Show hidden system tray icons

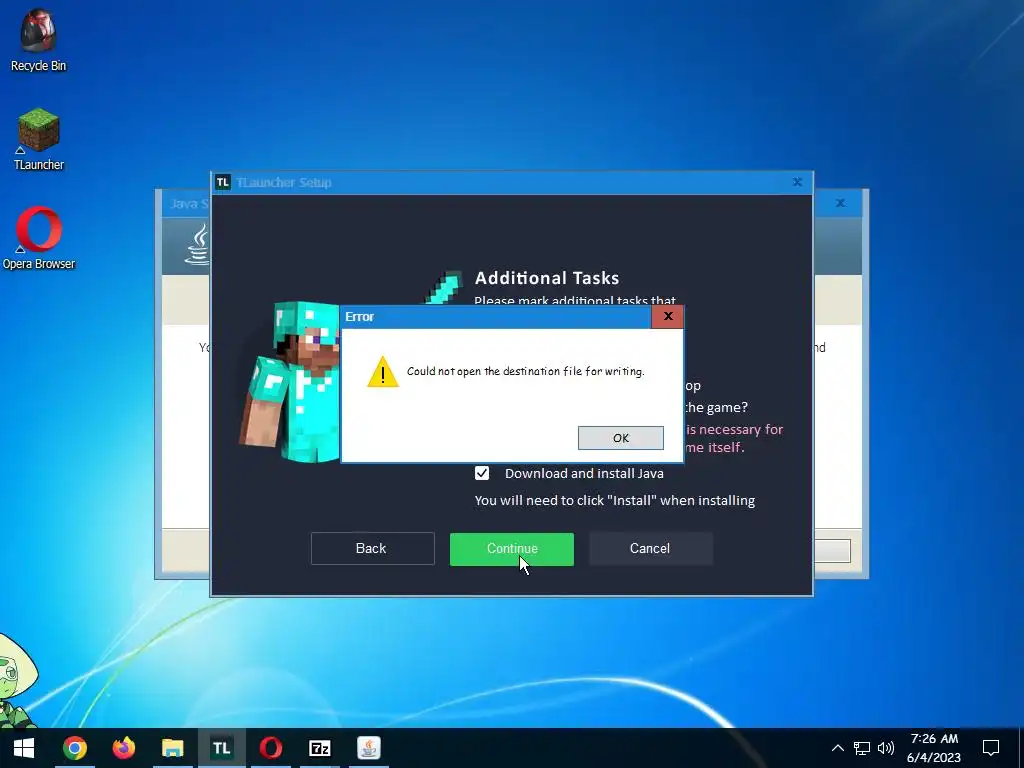click(x=837, y=748)
